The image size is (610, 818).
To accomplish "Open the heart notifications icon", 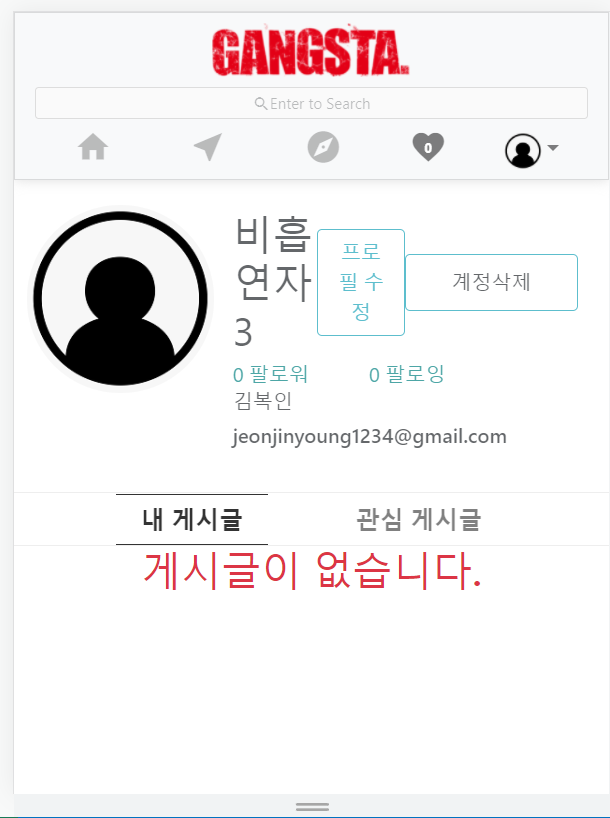I will (x=428, y=147).
